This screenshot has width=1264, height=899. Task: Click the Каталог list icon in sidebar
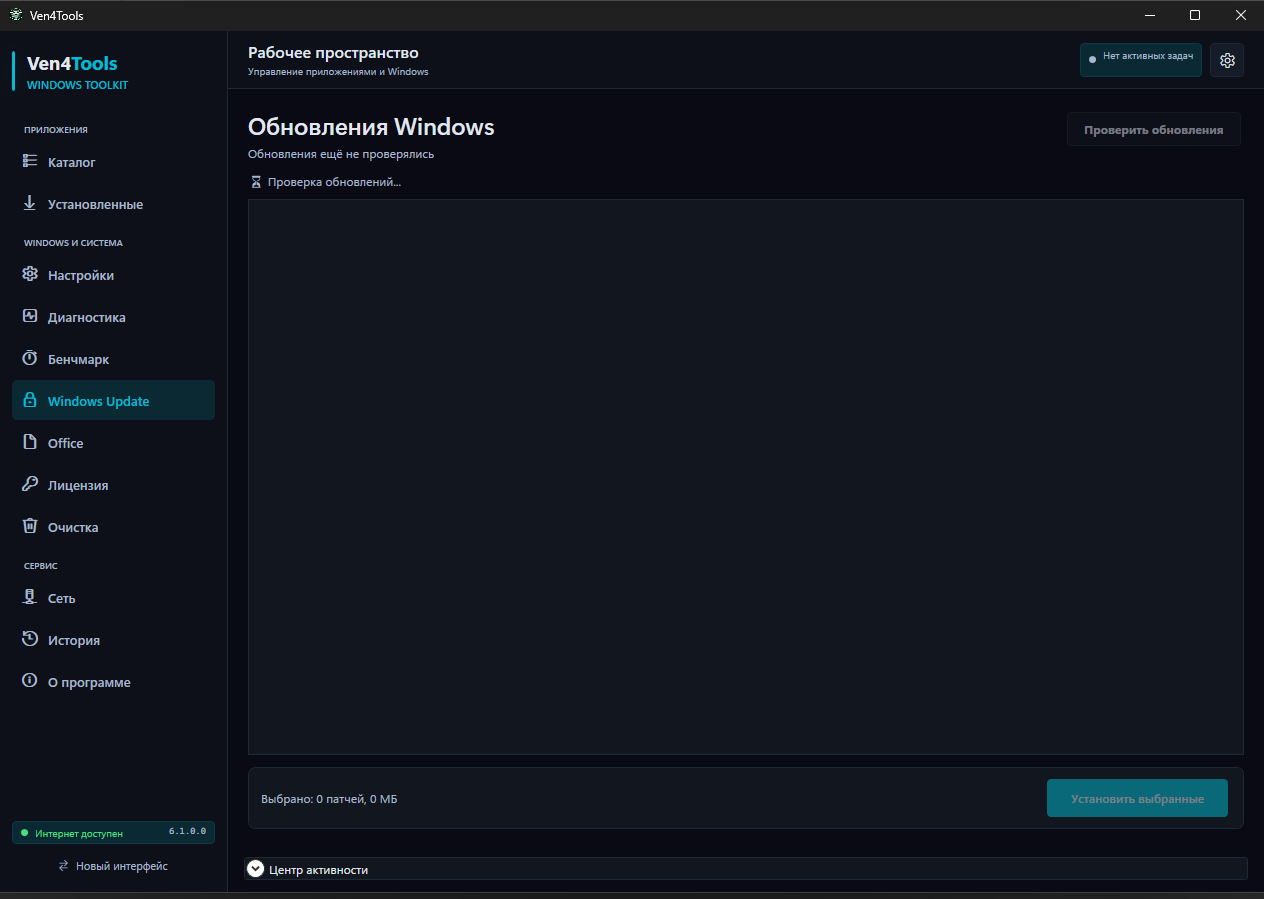[x=30, y=161]
